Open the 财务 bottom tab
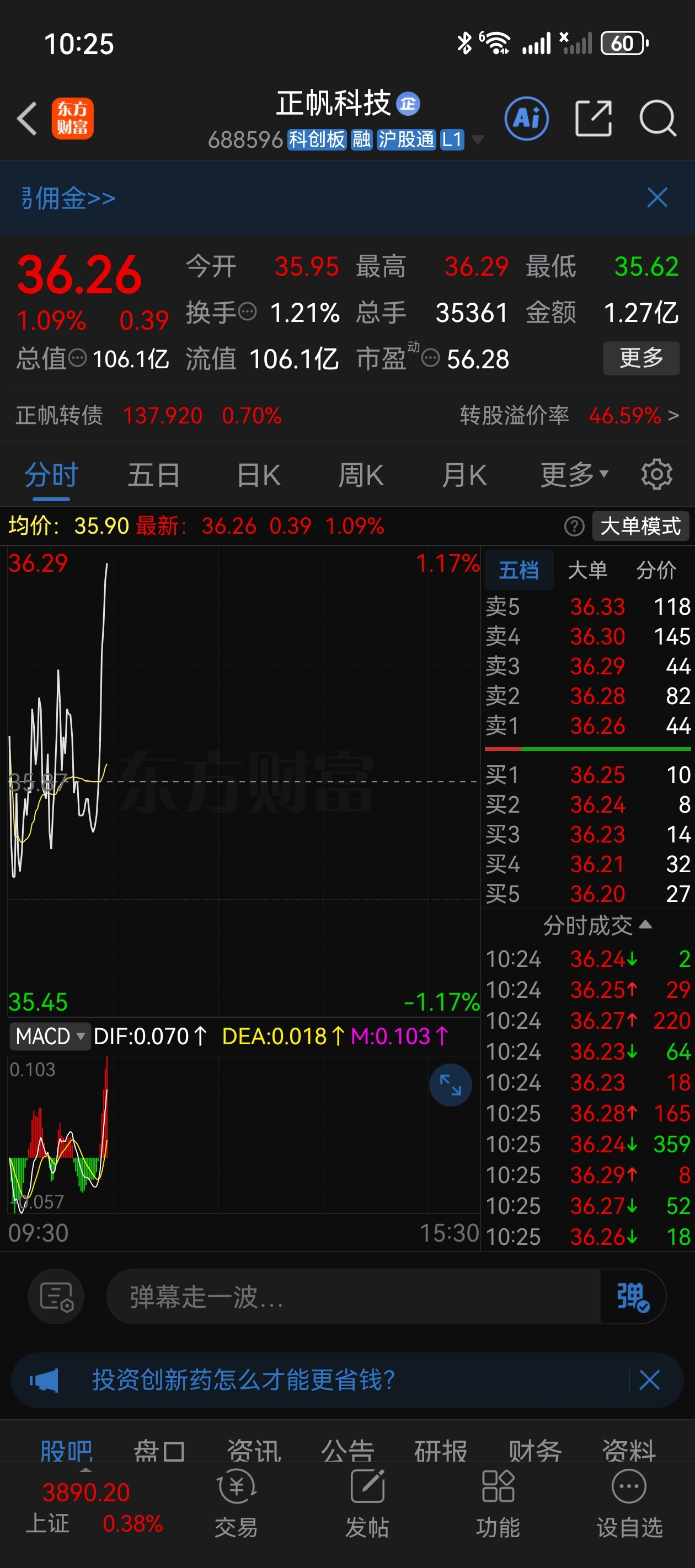The width and height of the screenshot is (695, 1568). [x=535, y=1450]
